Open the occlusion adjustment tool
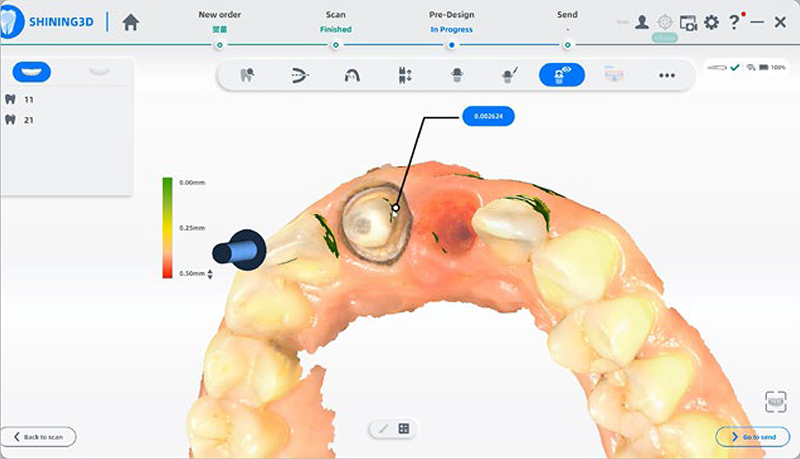Viewport: 800px width, 459px height. point(404,75)
